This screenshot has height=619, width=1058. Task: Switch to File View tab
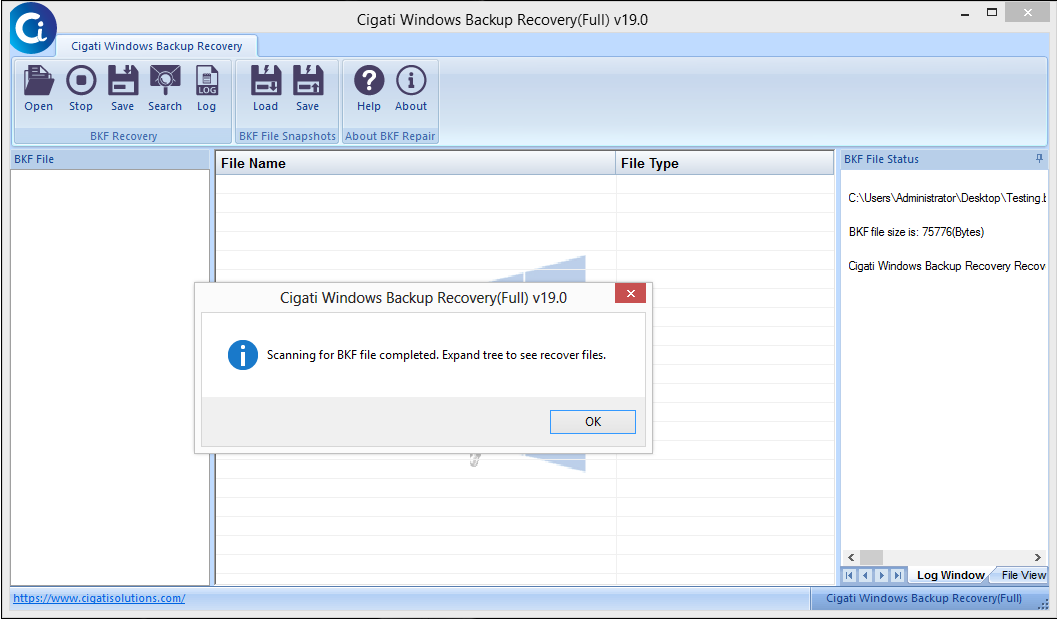pos(1023,575)
